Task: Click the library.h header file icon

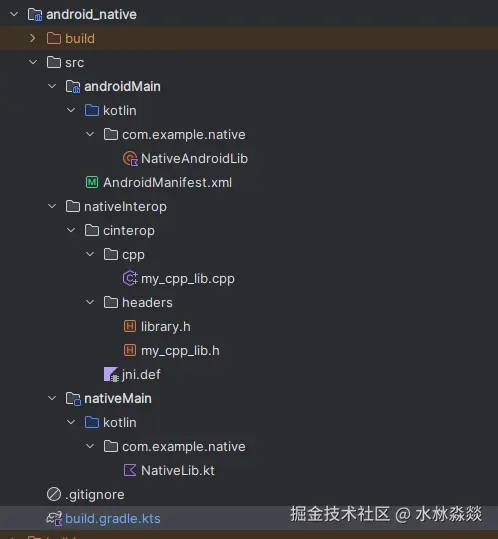Action: pos(130,326)
